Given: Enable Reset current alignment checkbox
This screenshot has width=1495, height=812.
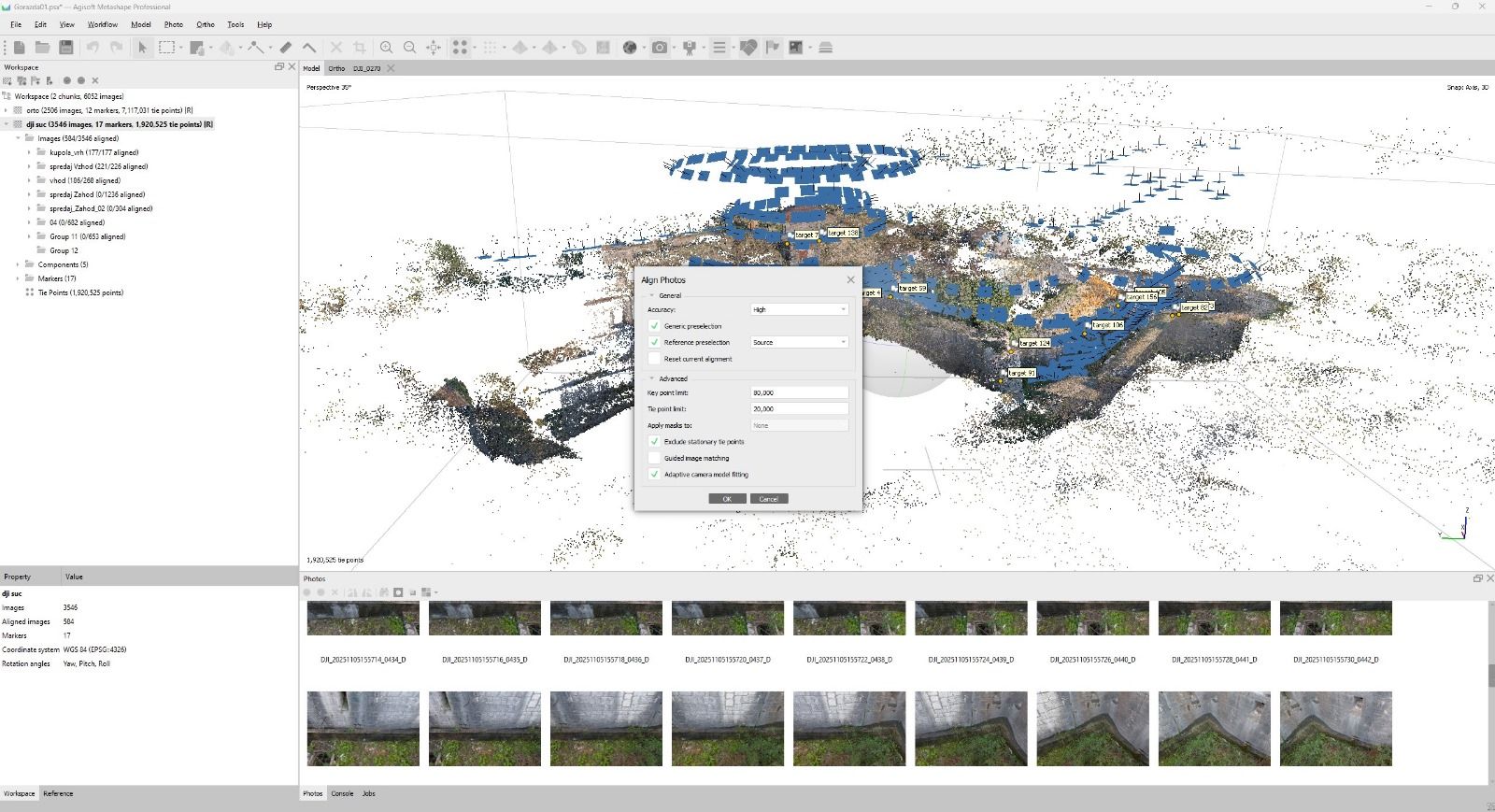Looking at the screenshot, I should (654, 359).
